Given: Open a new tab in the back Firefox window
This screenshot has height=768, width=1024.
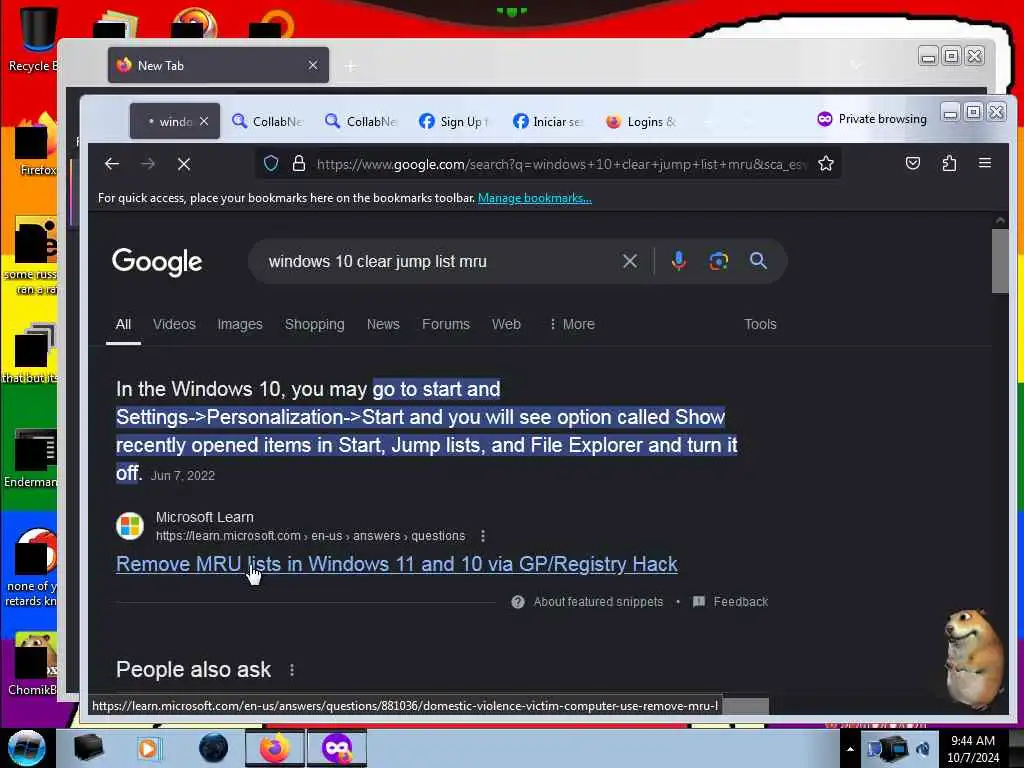Looking at the screenshot, I should click(x=351, y=66).
